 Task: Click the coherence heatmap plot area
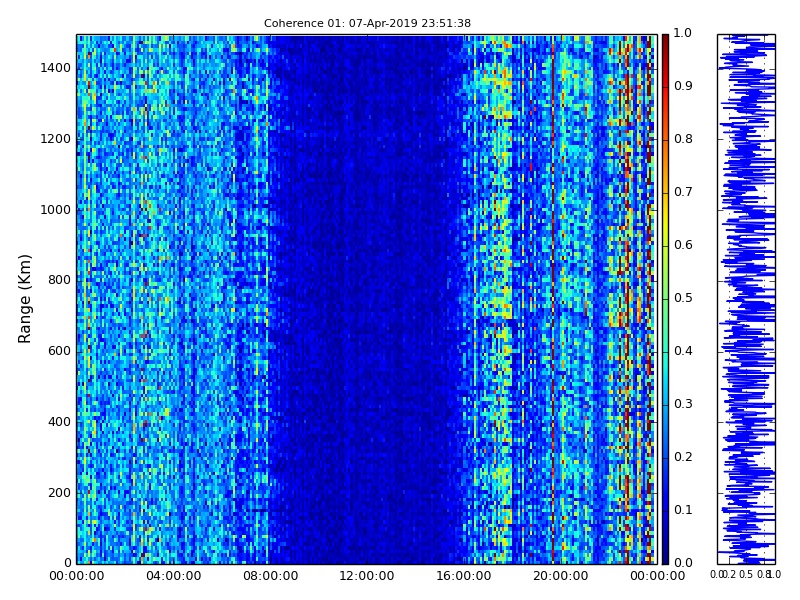pyautogui.click(x=367, y=299)
